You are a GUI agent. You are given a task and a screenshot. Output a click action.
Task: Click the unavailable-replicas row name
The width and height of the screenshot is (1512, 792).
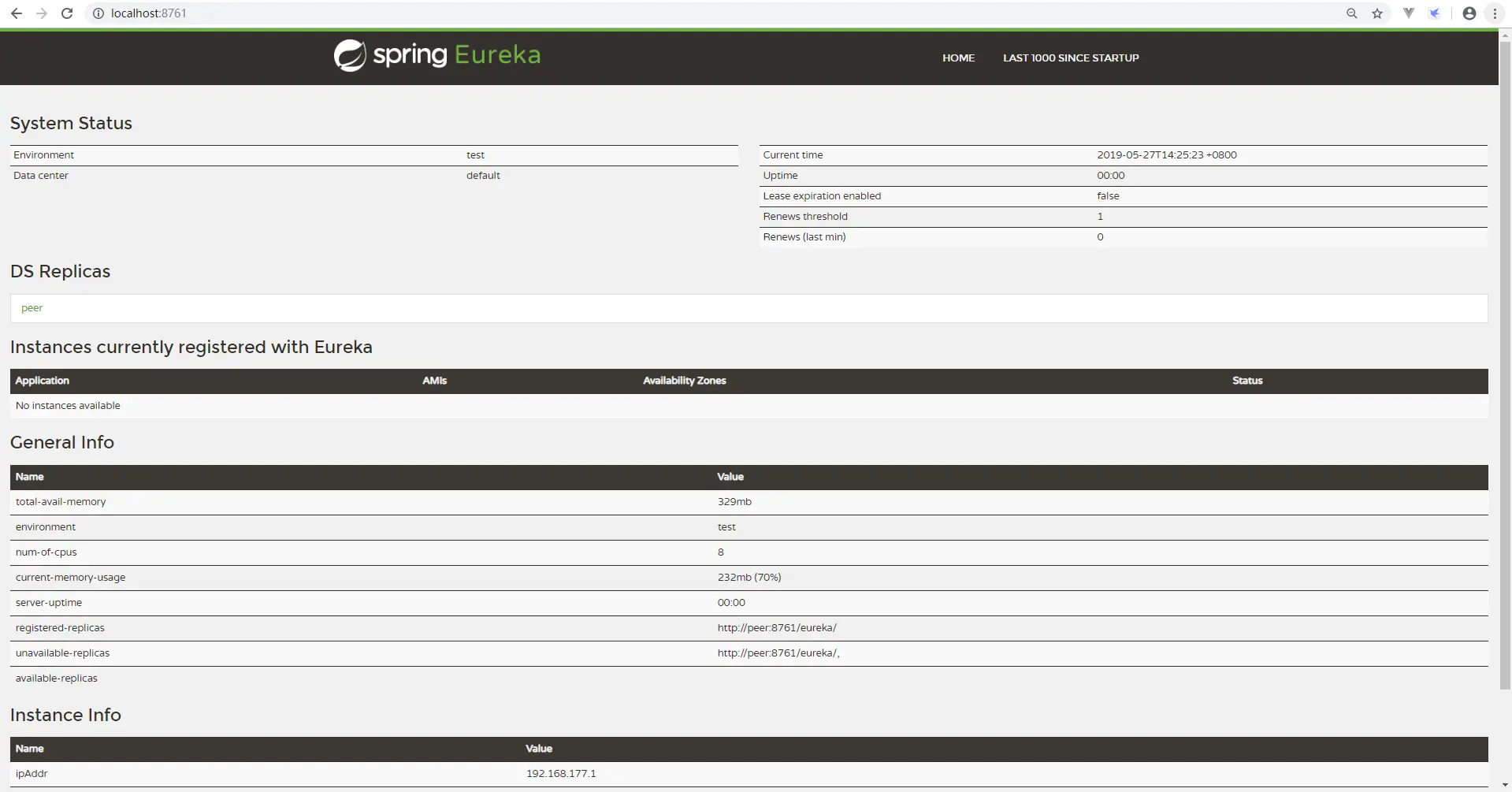[63, 653]
